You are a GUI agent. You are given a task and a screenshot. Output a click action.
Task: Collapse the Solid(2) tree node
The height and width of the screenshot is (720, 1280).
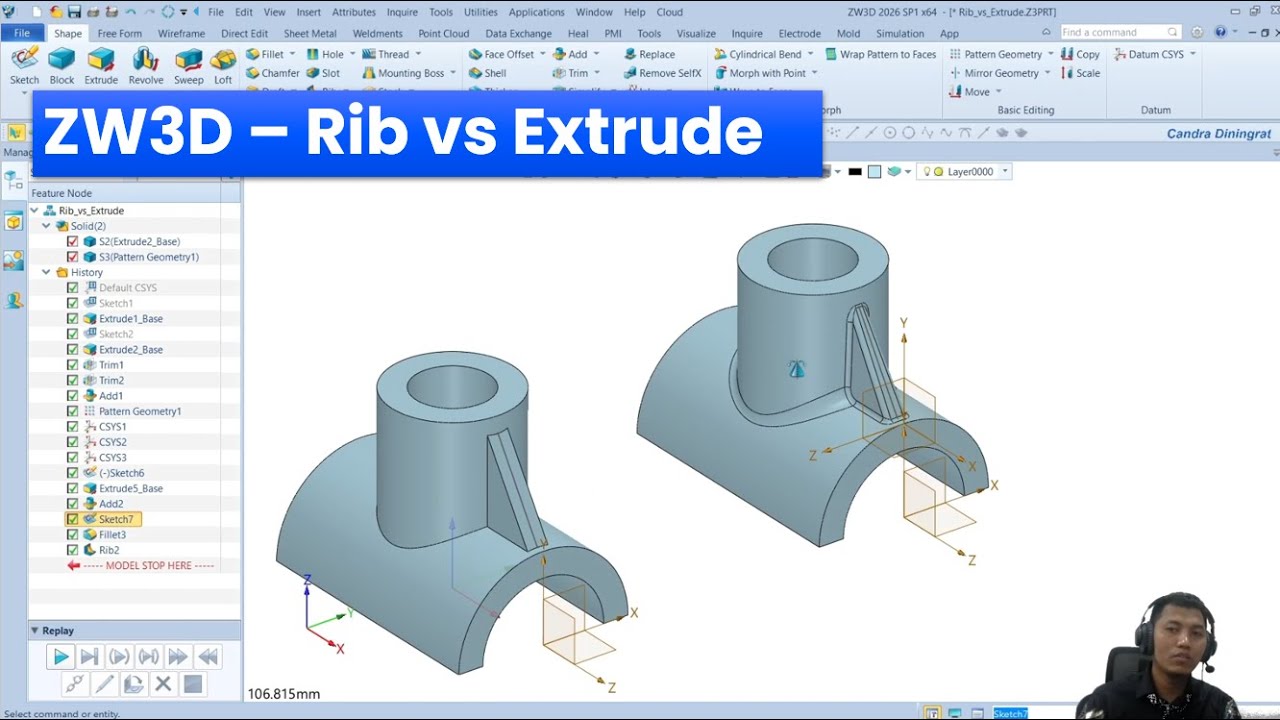pyautogui.click(x=47, y=226)
